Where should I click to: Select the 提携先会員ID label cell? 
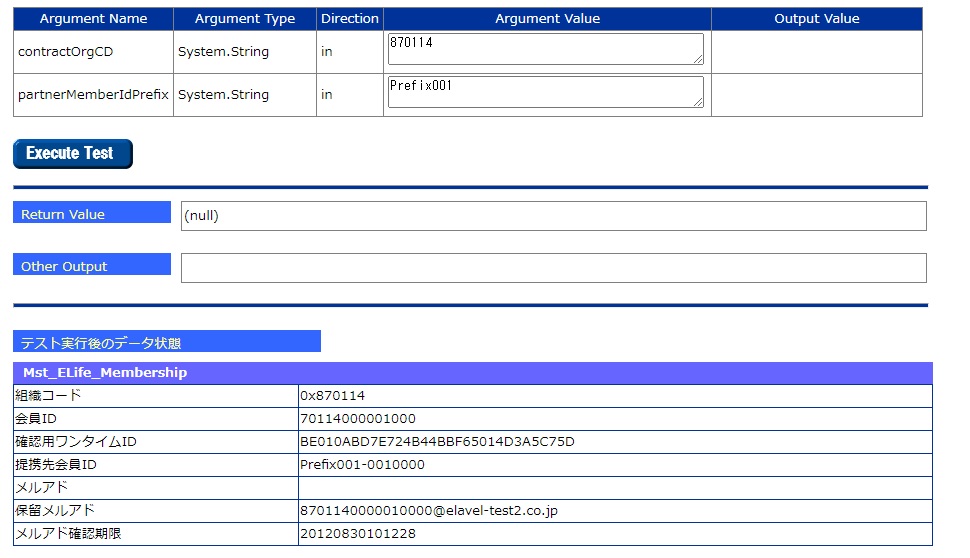[x=156, y=465]
